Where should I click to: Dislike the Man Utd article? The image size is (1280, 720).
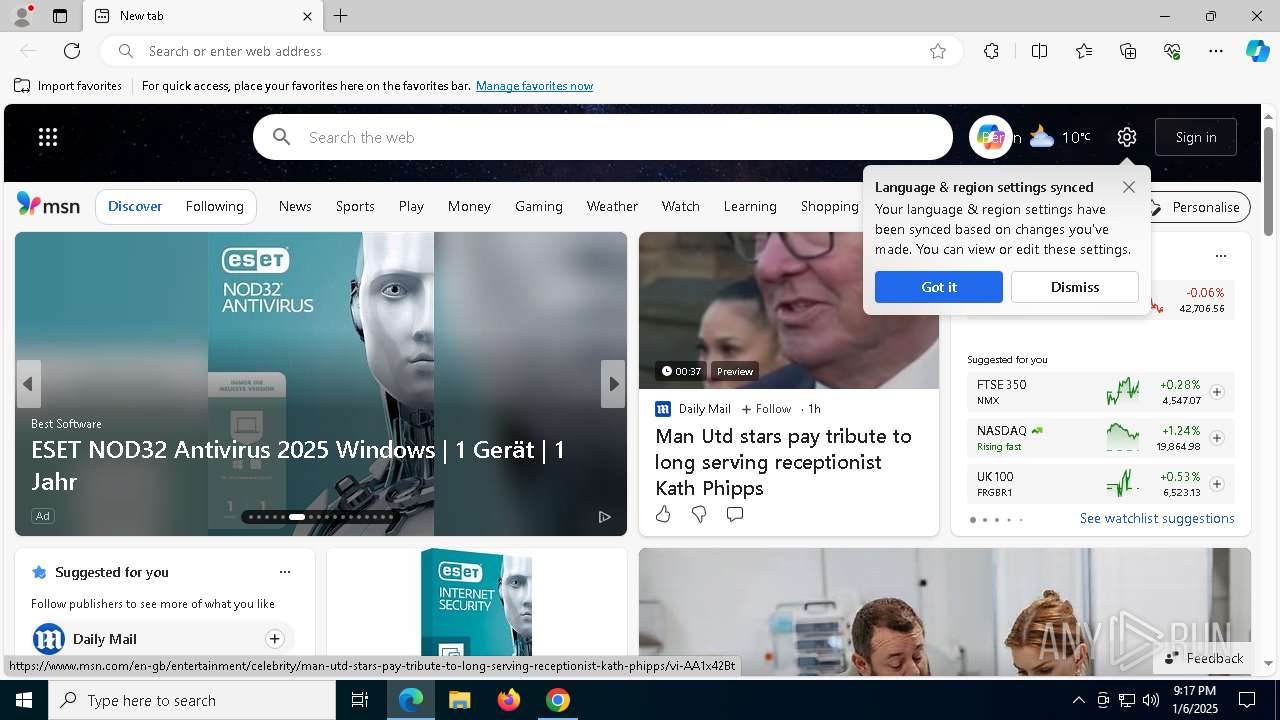click(x=699, y=514)
